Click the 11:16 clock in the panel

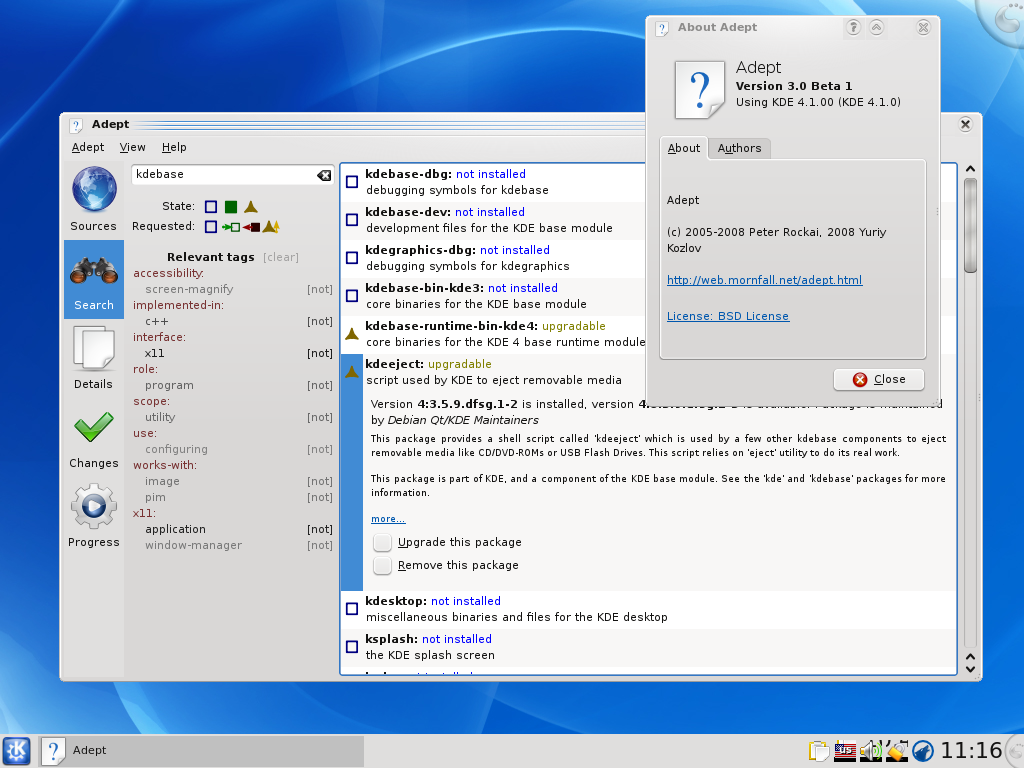click(970, 751)
